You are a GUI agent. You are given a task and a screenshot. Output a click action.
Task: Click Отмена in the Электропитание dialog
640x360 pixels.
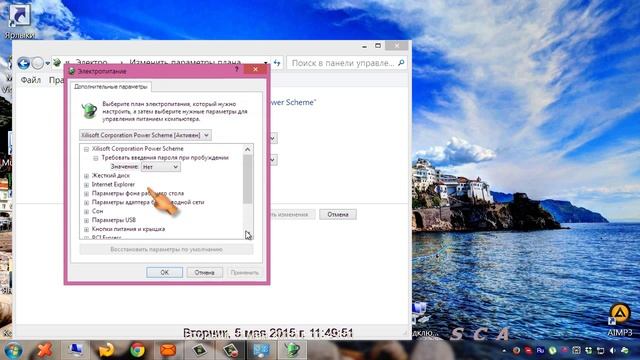[x=204, y=272]
